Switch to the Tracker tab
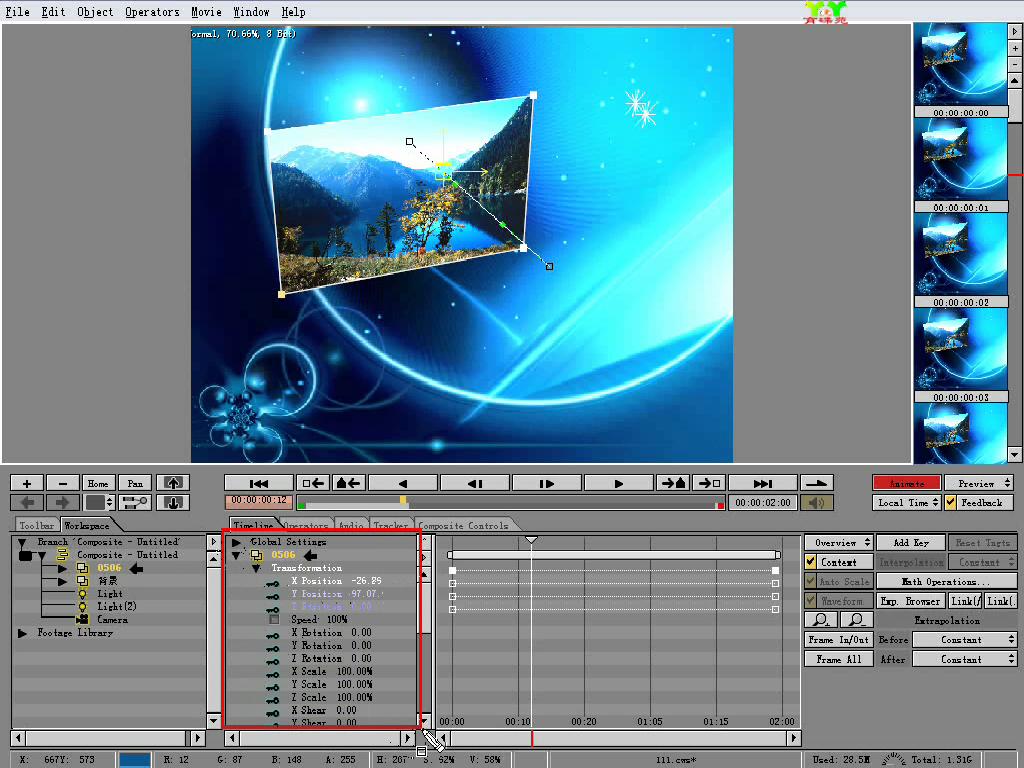The width and height of the screenshot is (1024, 768). (391, 525)
